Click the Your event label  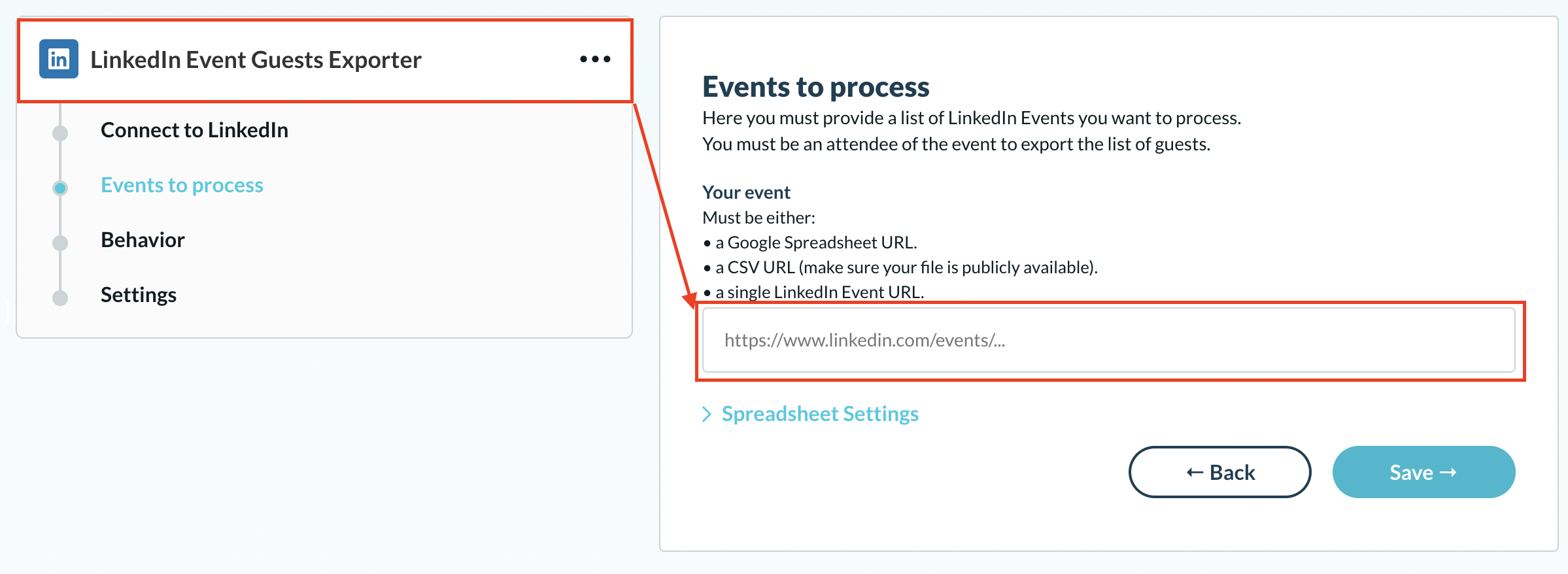coord(746,192)
